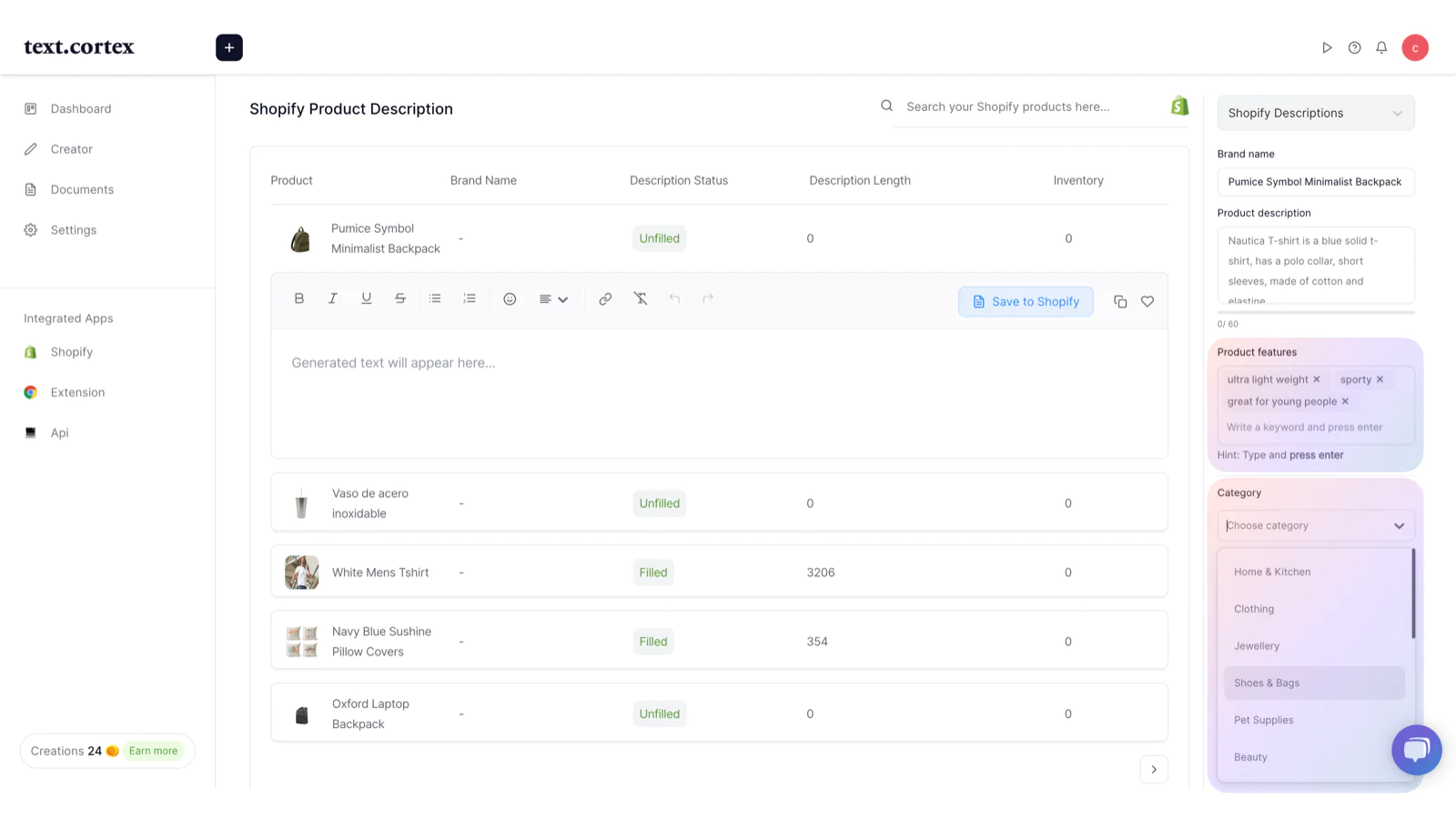Open the notifications bell
Screen dimensions: 1456x819
1381,47
